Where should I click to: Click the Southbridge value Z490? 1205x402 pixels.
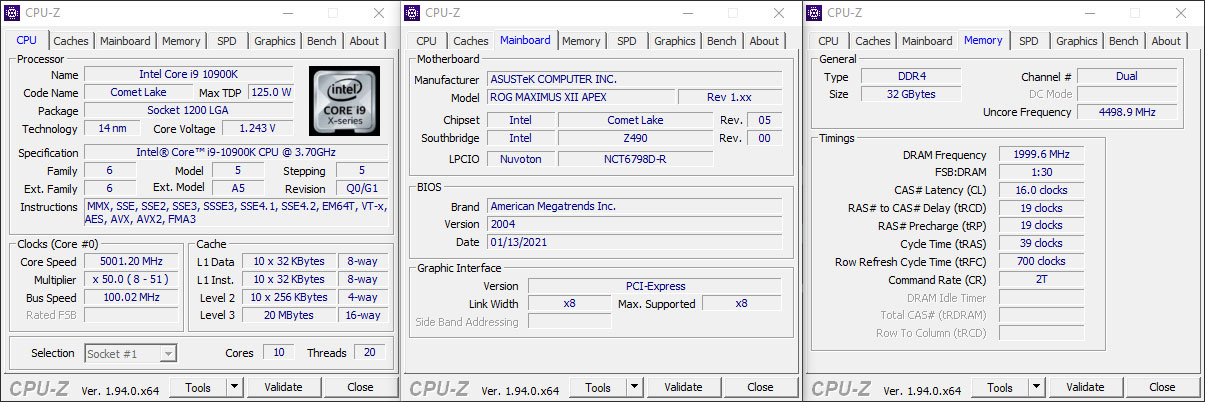click(x=635, y=139)
